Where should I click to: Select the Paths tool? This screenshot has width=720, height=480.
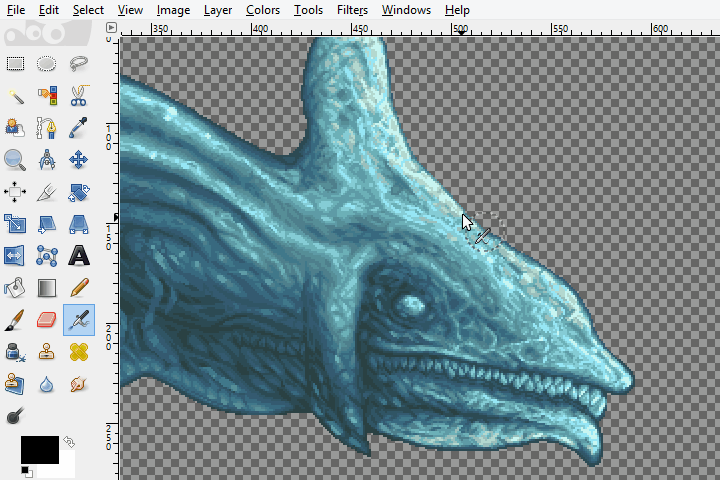46,128
